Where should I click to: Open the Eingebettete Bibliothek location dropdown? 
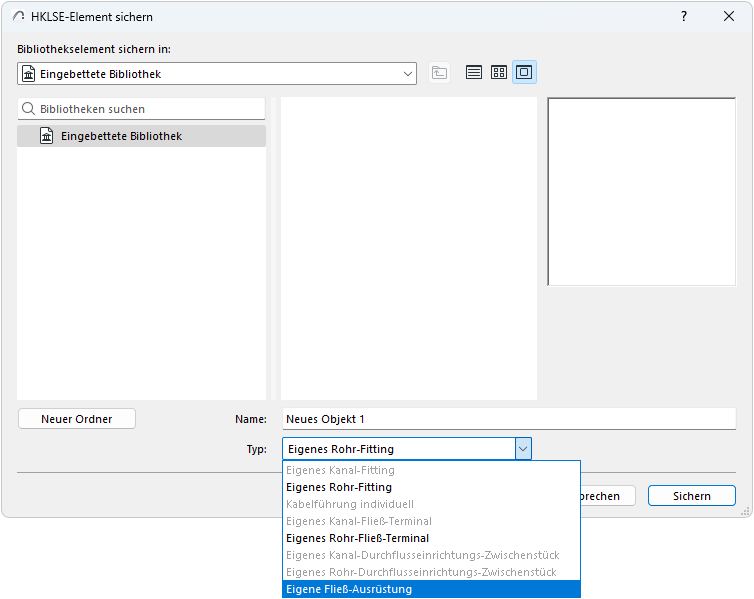pyautogui.click(x=217, y=74)
